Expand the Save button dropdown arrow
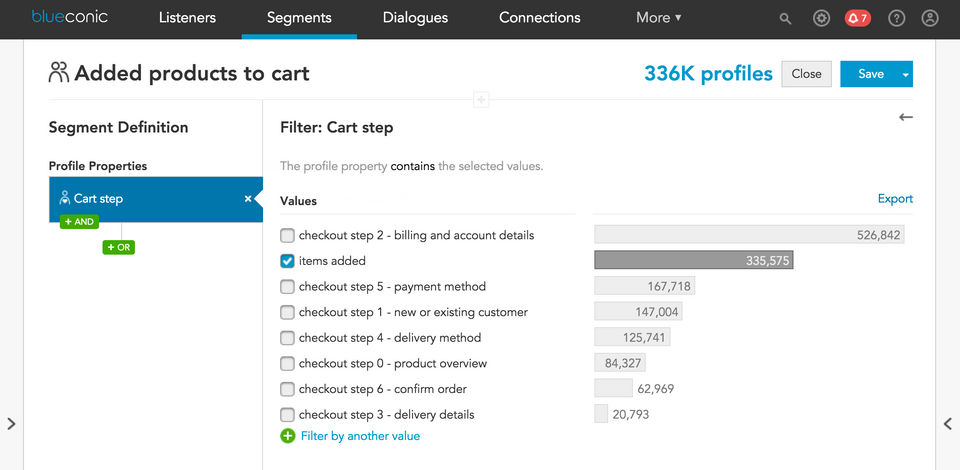The image size is (960, 470). [906, 74]
